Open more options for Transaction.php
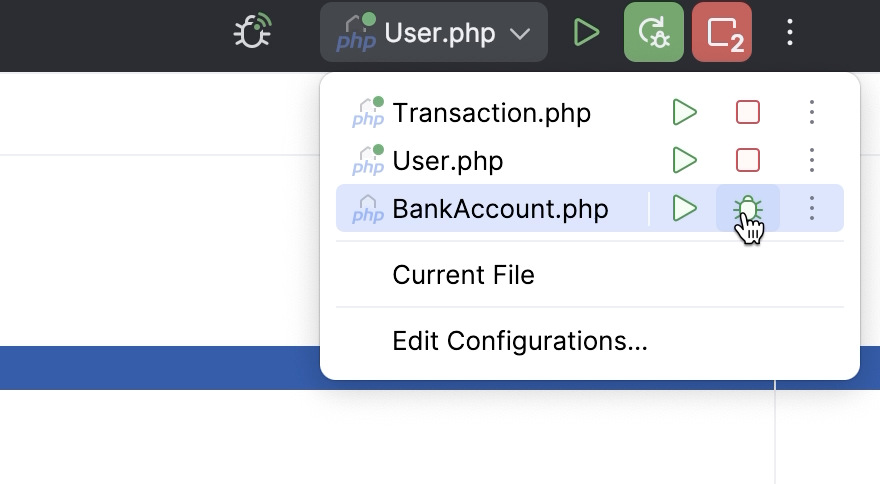 pos(812,112)
